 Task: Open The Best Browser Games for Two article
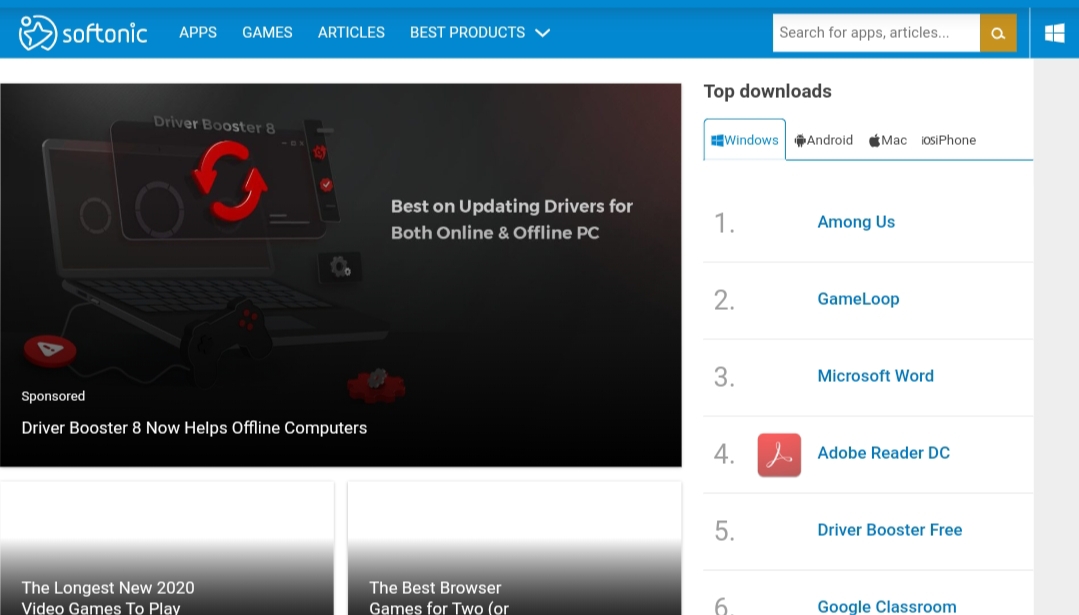(438, 597)
